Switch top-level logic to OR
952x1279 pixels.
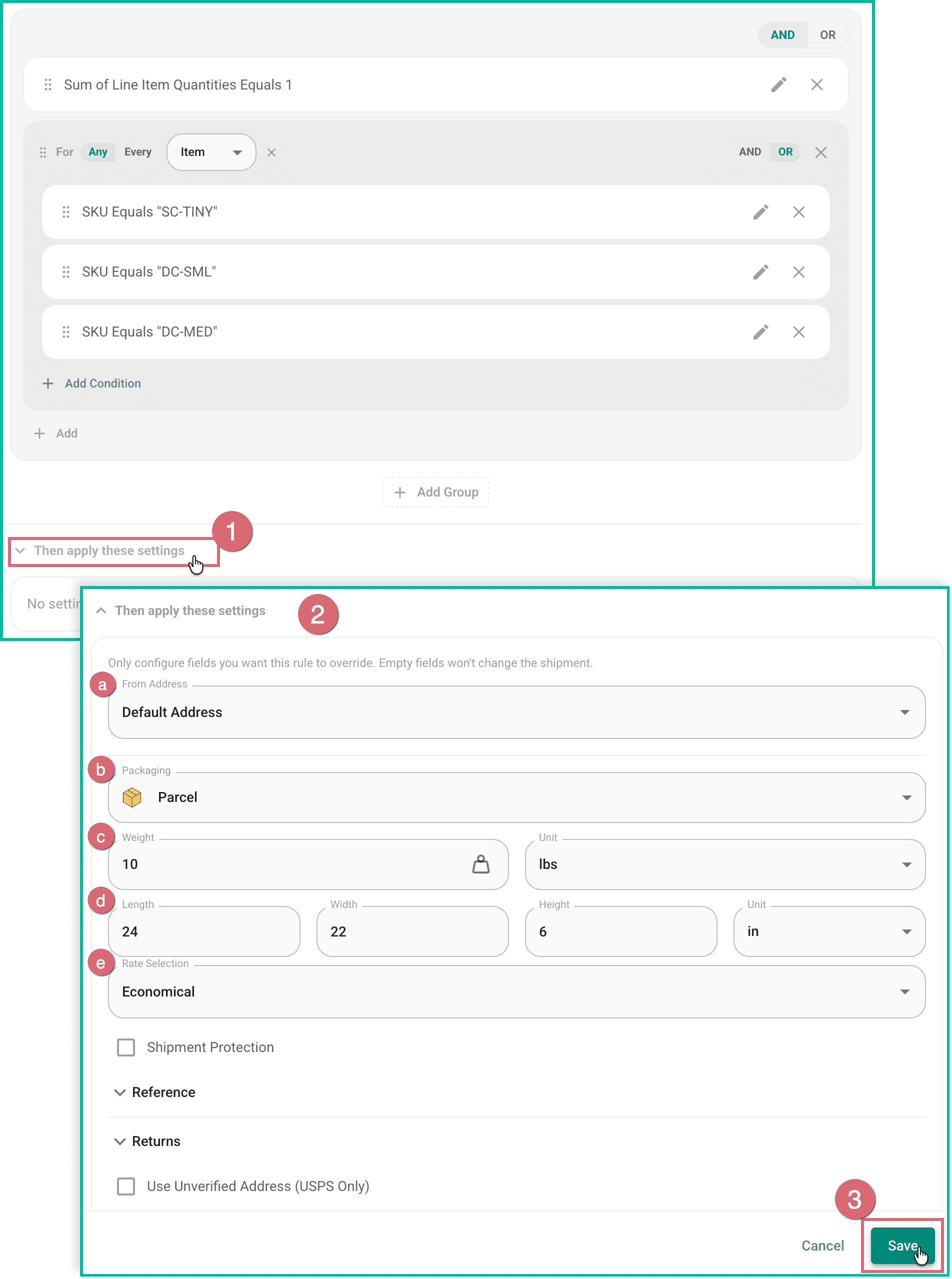tap(827, 35)
